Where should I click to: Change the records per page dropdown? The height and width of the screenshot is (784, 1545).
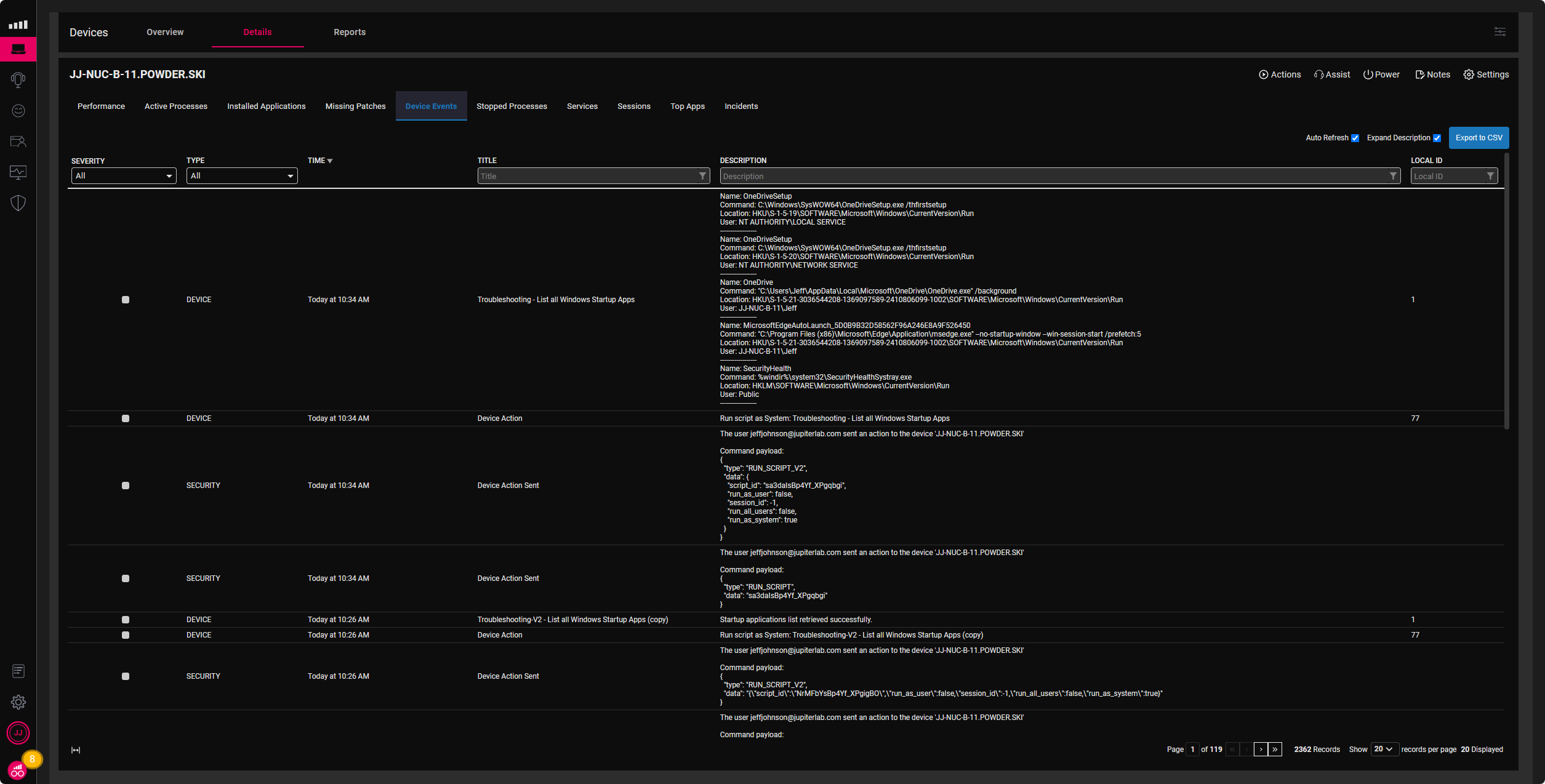coord(1384,750)
